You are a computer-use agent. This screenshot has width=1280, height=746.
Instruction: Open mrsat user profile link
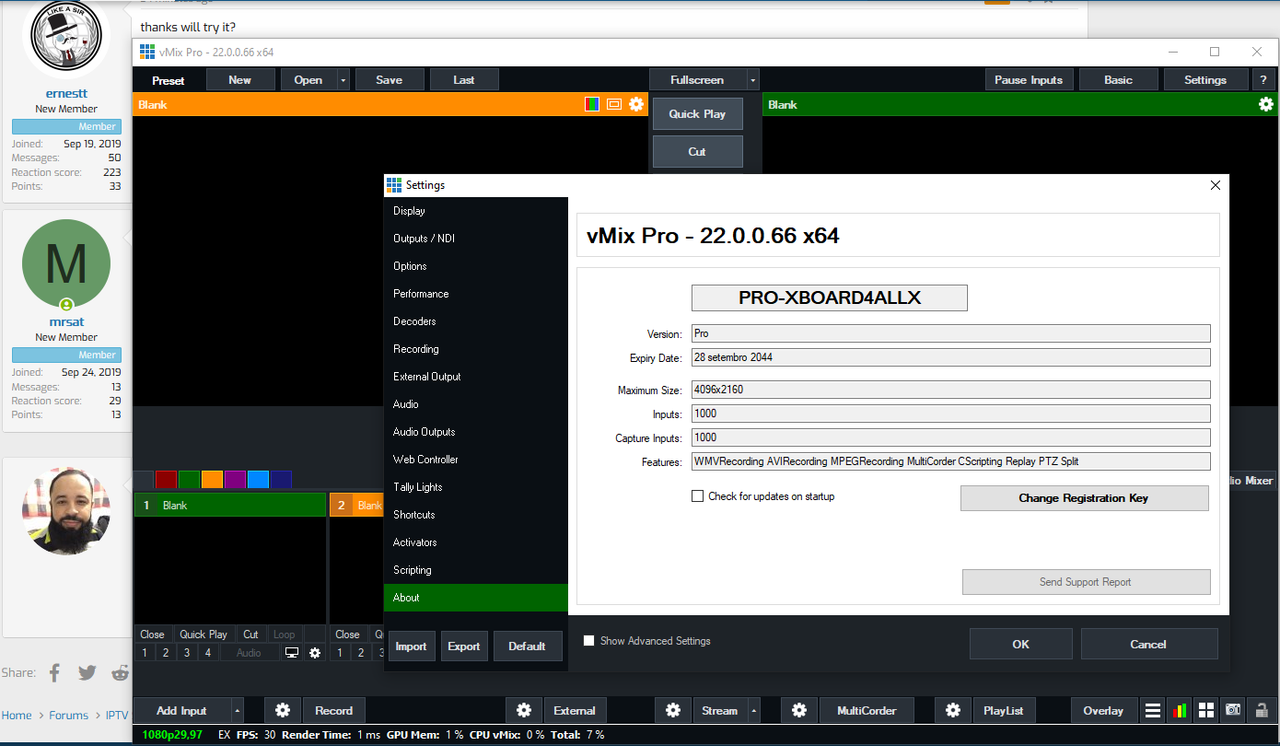coord(67,322)
